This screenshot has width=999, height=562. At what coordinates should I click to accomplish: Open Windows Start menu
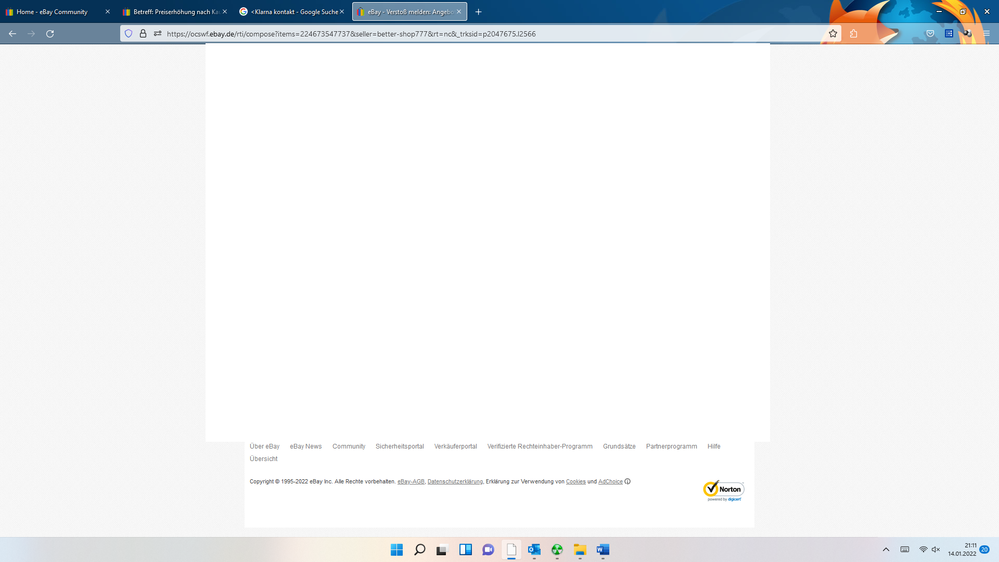pos(397,550)
